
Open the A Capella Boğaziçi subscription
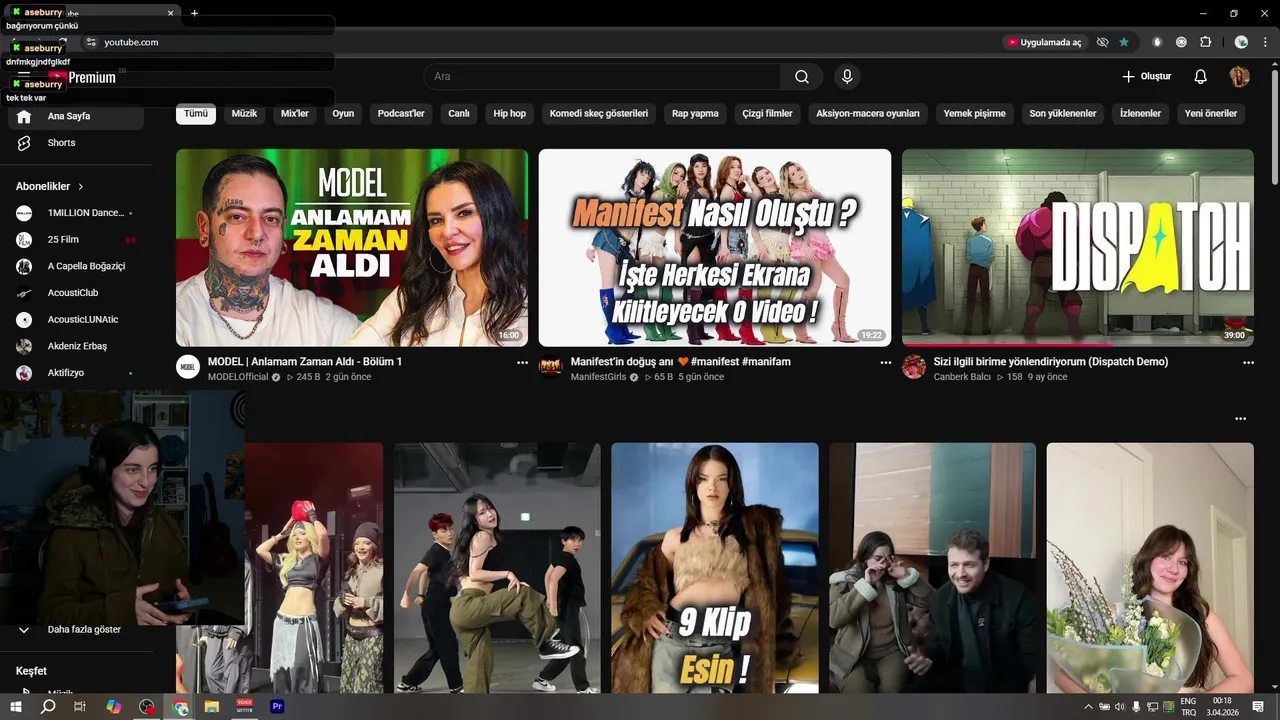coord(76,266)
